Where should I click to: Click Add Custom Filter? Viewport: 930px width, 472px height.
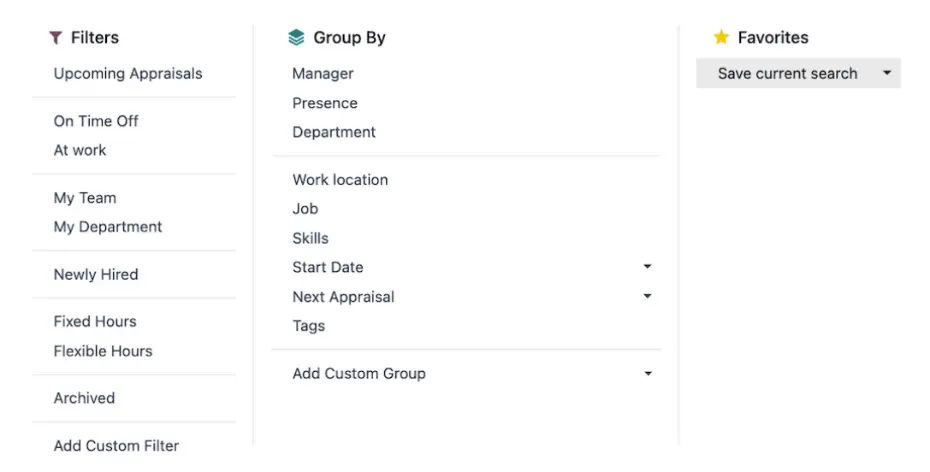(x=116, y=446)
